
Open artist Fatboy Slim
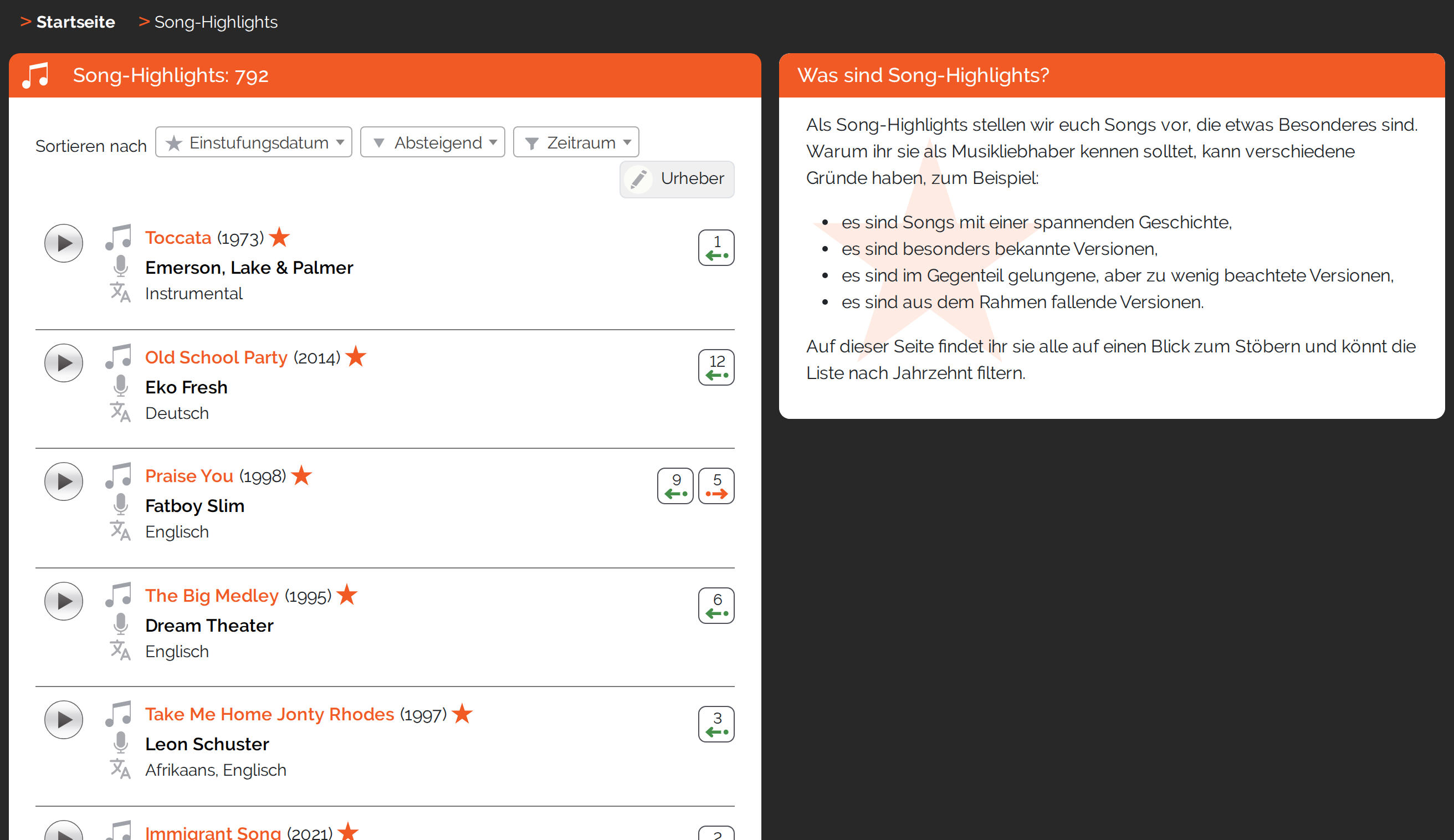click(195, 506)
